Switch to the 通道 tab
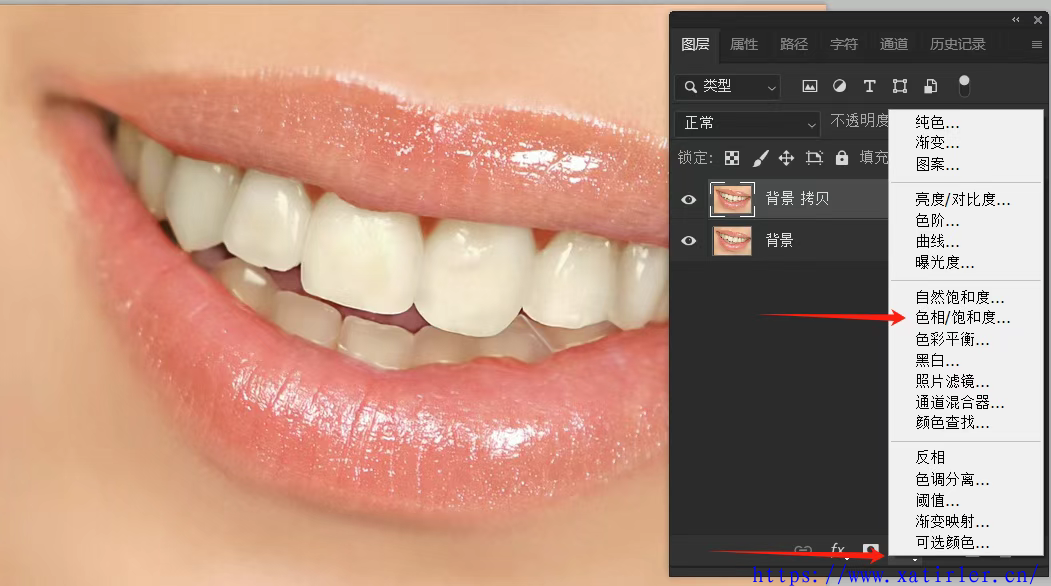This screenshot has width=1051, height=586. point(894,44)
